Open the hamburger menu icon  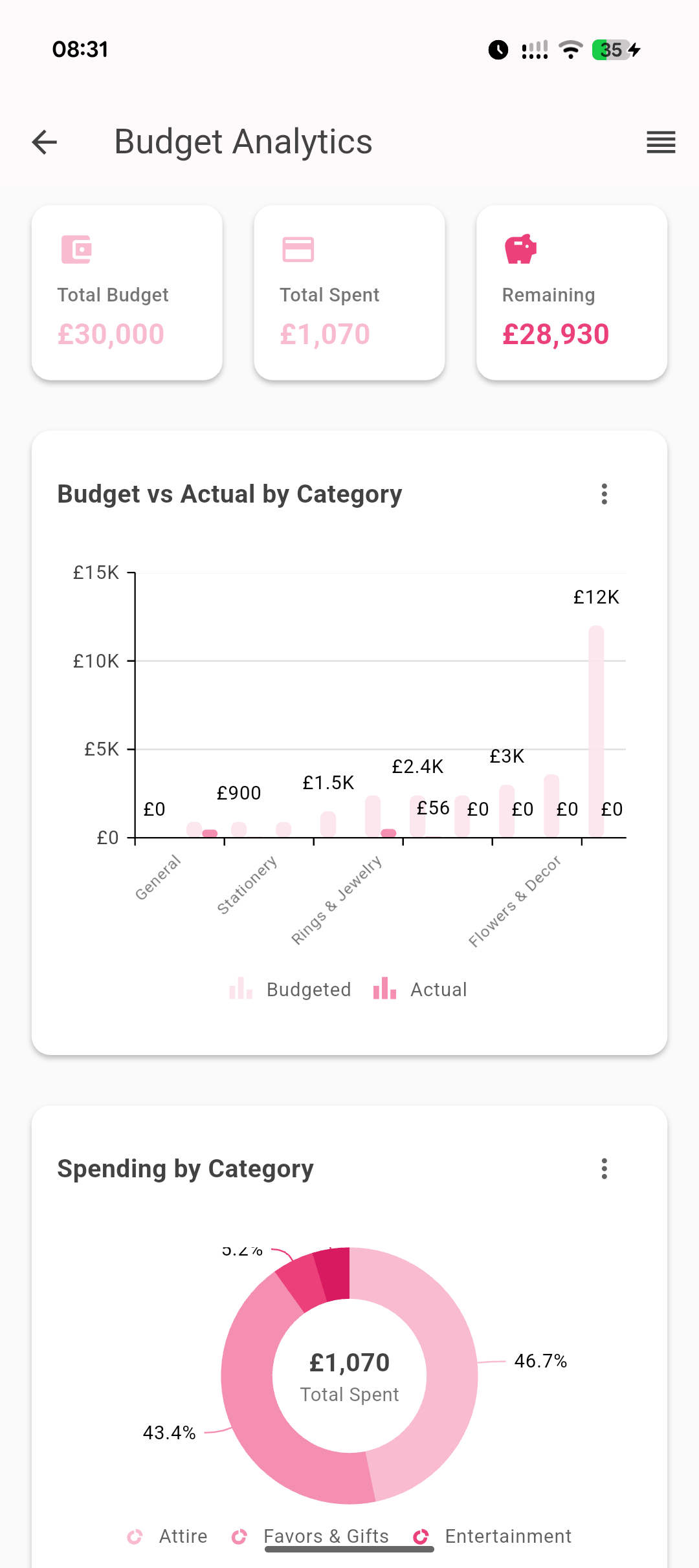point(661,142)
